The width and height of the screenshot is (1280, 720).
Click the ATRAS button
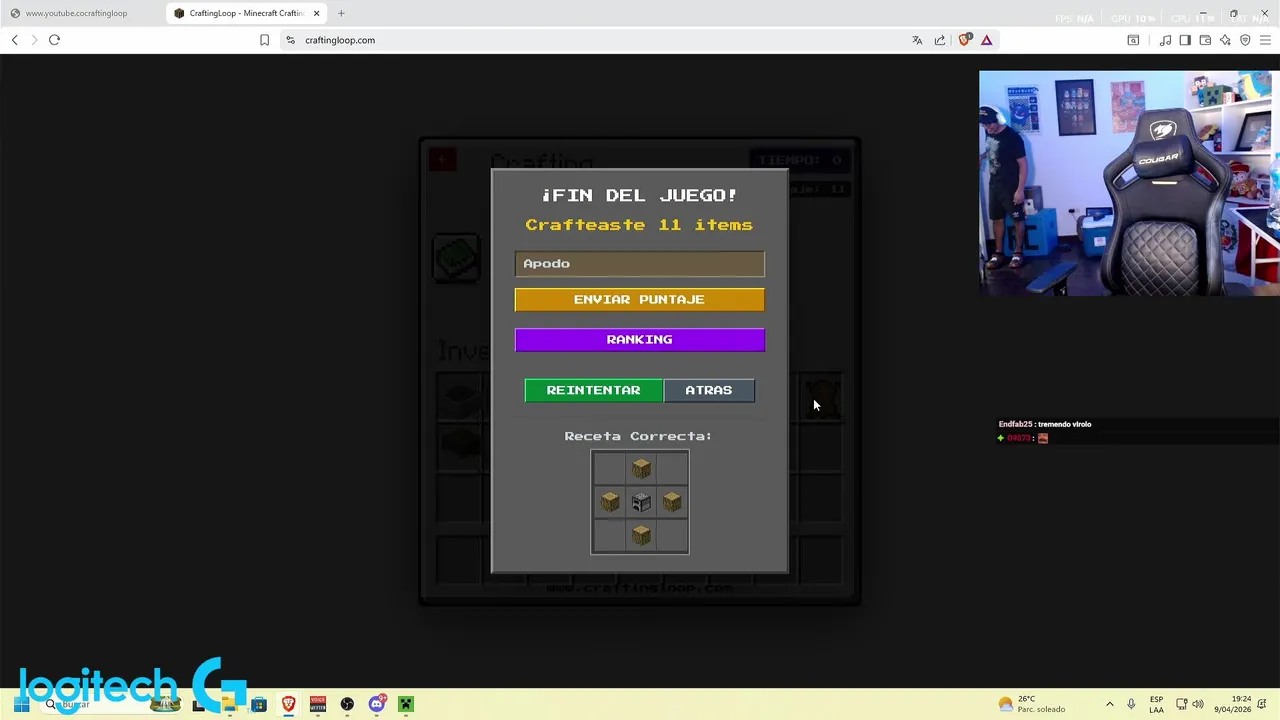(709, 390)
